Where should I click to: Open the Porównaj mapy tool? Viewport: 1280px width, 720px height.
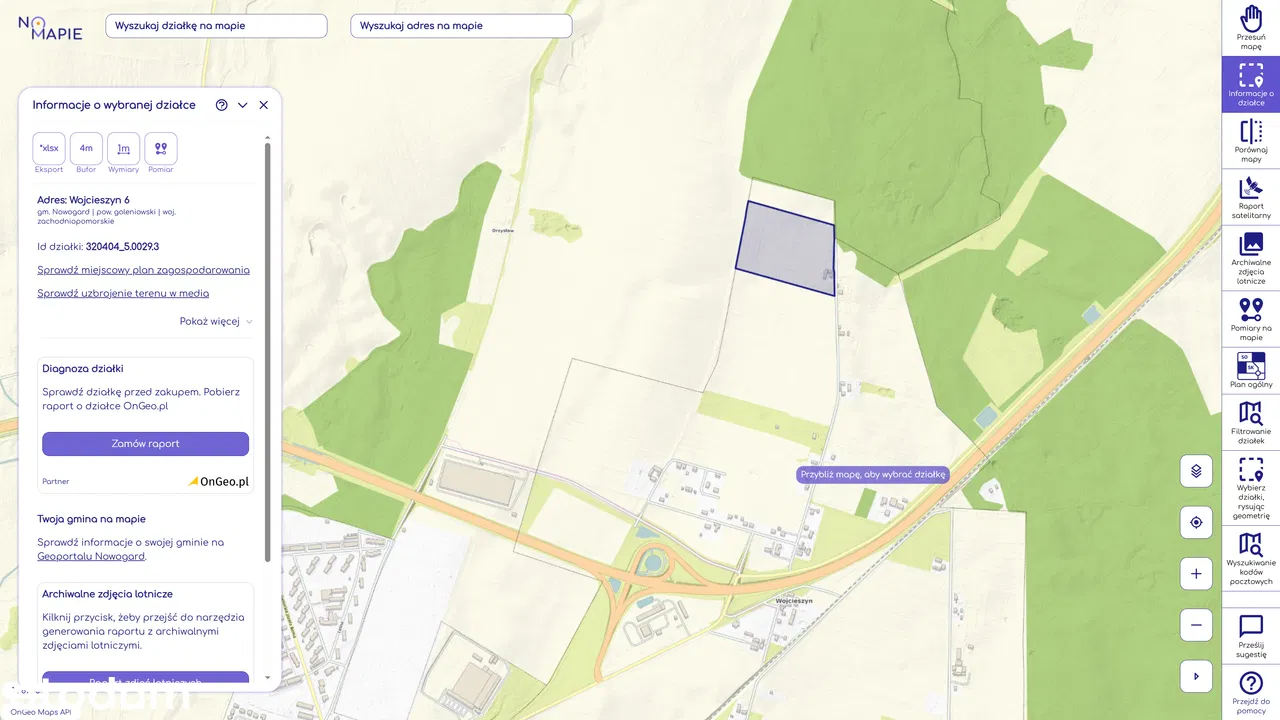[x=1251, y=141]
